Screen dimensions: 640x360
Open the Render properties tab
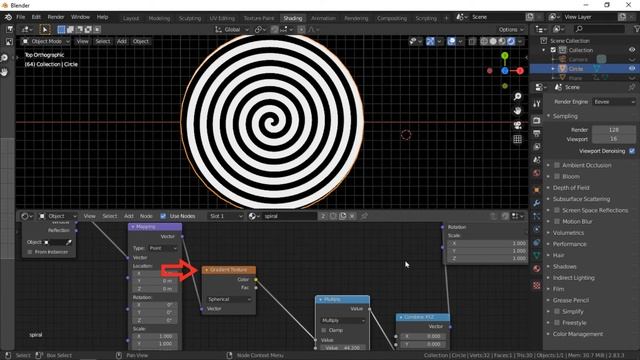tap(537, 120)
